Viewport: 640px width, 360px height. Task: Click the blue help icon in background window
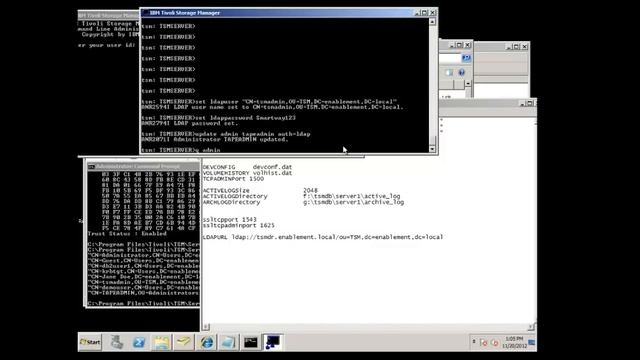point(461,73)
